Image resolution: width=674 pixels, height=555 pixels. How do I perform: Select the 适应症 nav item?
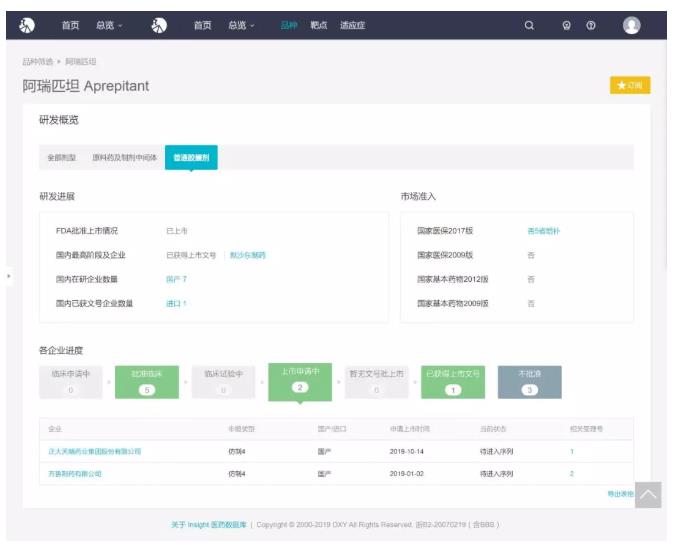(x=352, y=25)
